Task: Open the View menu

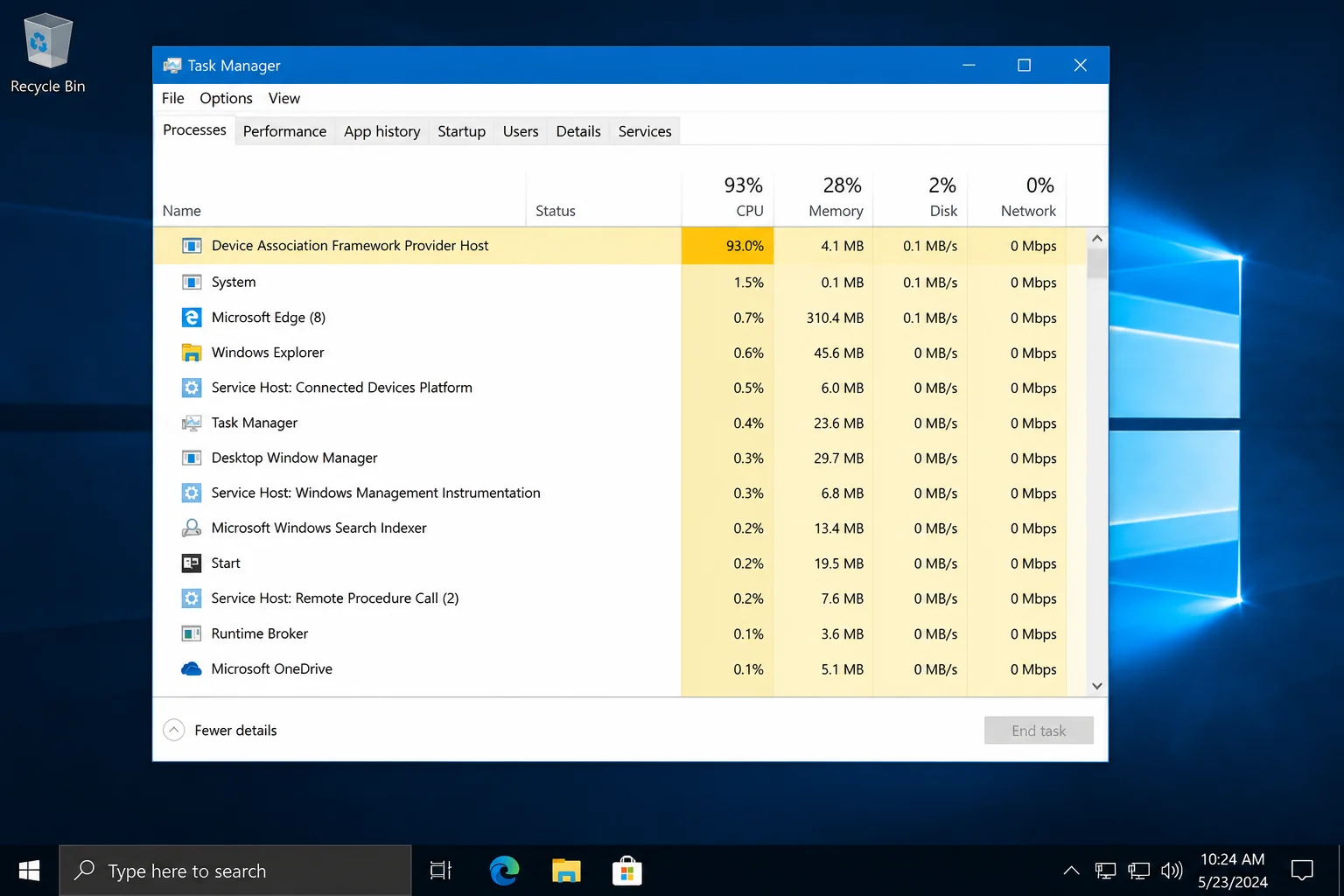Action: 284,98
